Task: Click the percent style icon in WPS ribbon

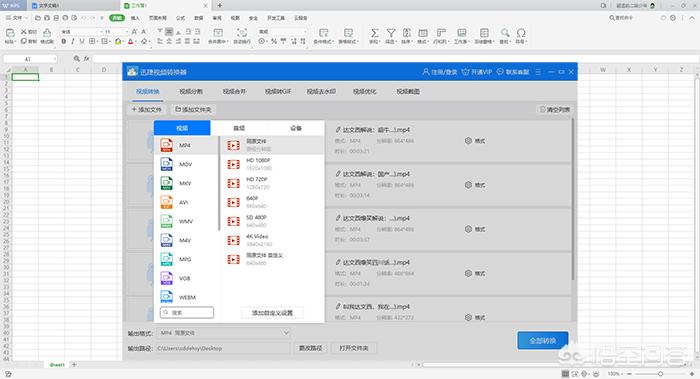Action: [x=274, y=41]
